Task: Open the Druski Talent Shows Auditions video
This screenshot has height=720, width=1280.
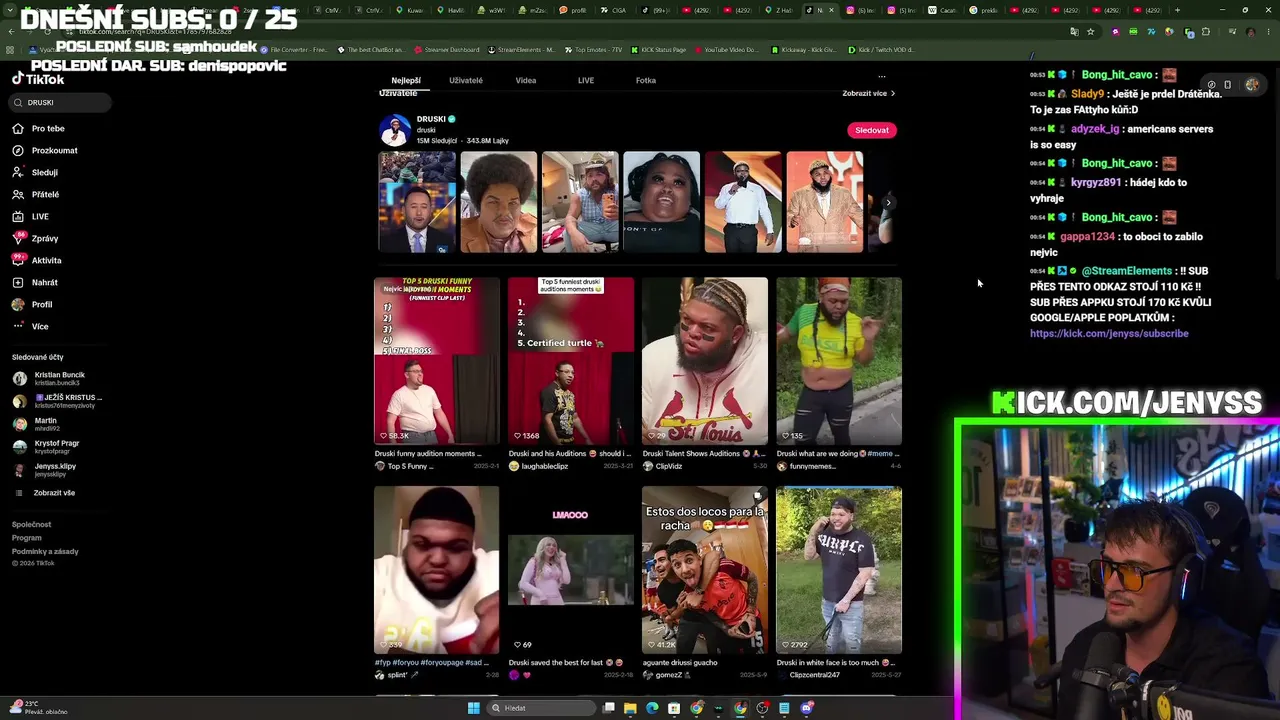Action: 705,361
